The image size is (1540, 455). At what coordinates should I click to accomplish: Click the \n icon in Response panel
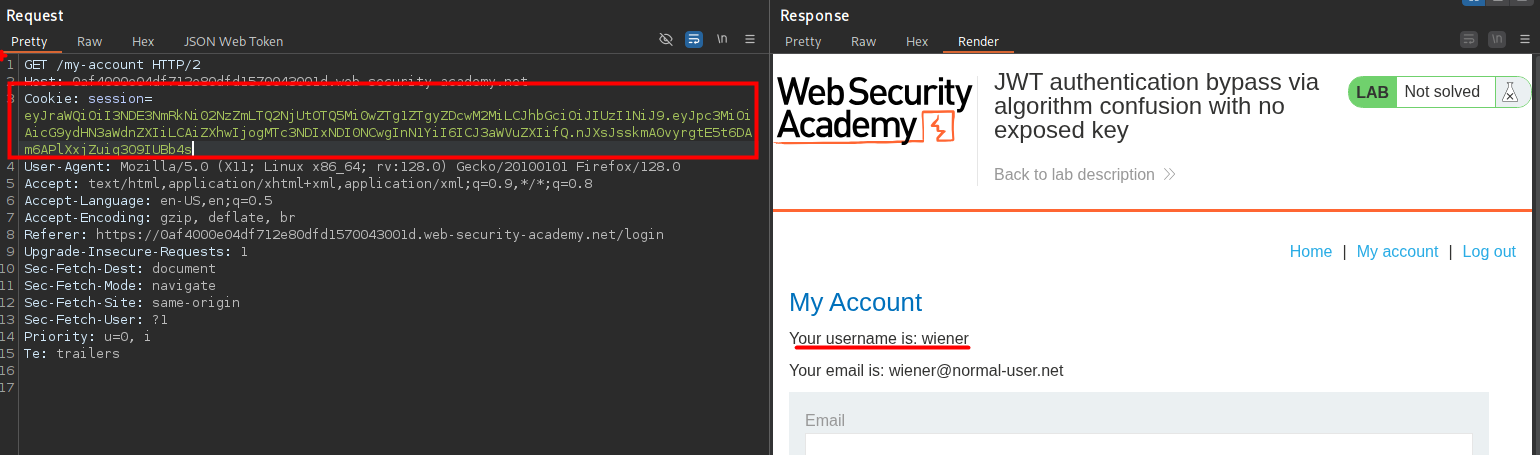point(1497,40)
